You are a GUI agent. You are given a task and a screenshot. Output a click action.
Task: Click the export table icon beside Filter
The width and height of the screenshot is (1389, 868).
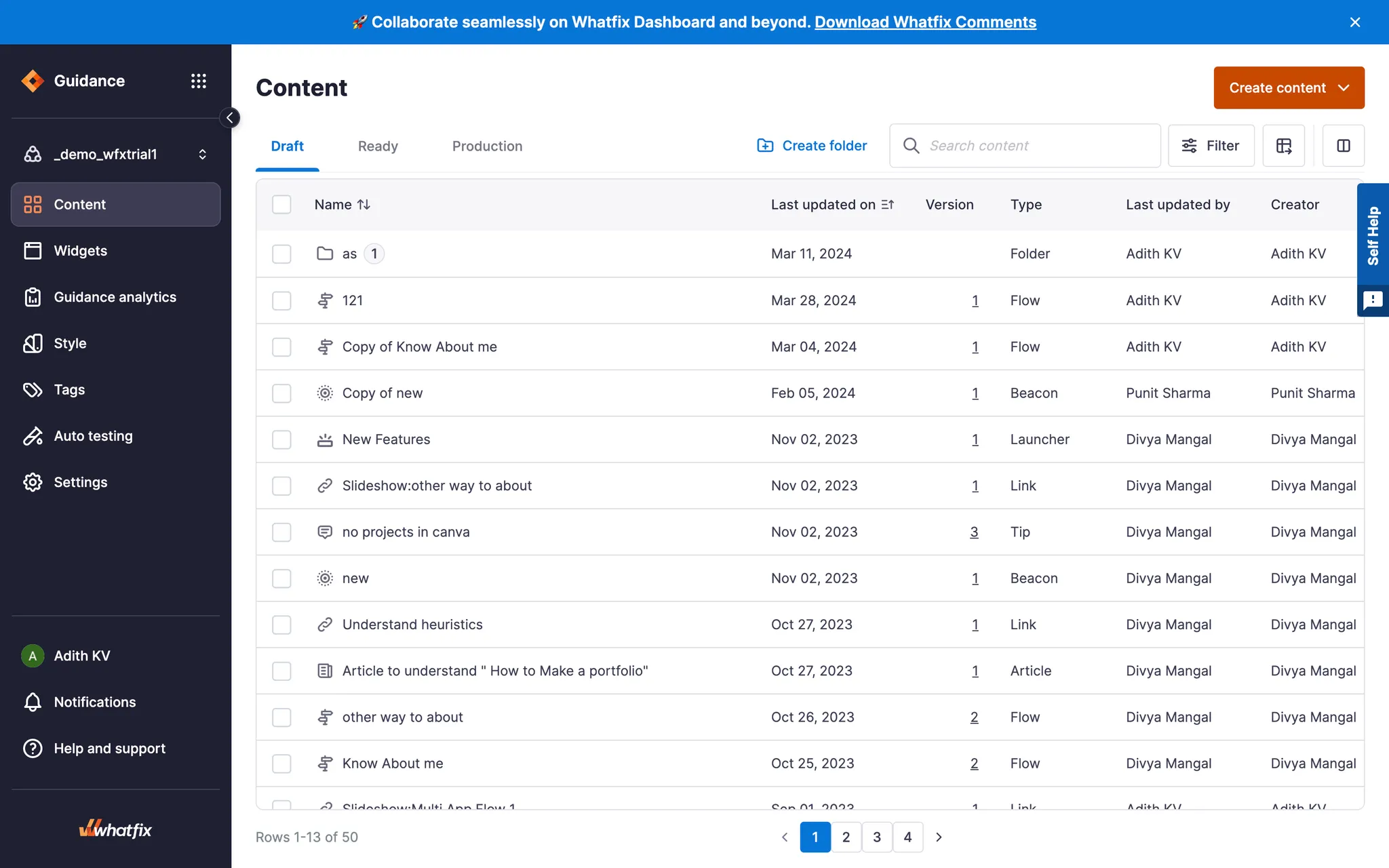click(1283, 145)
